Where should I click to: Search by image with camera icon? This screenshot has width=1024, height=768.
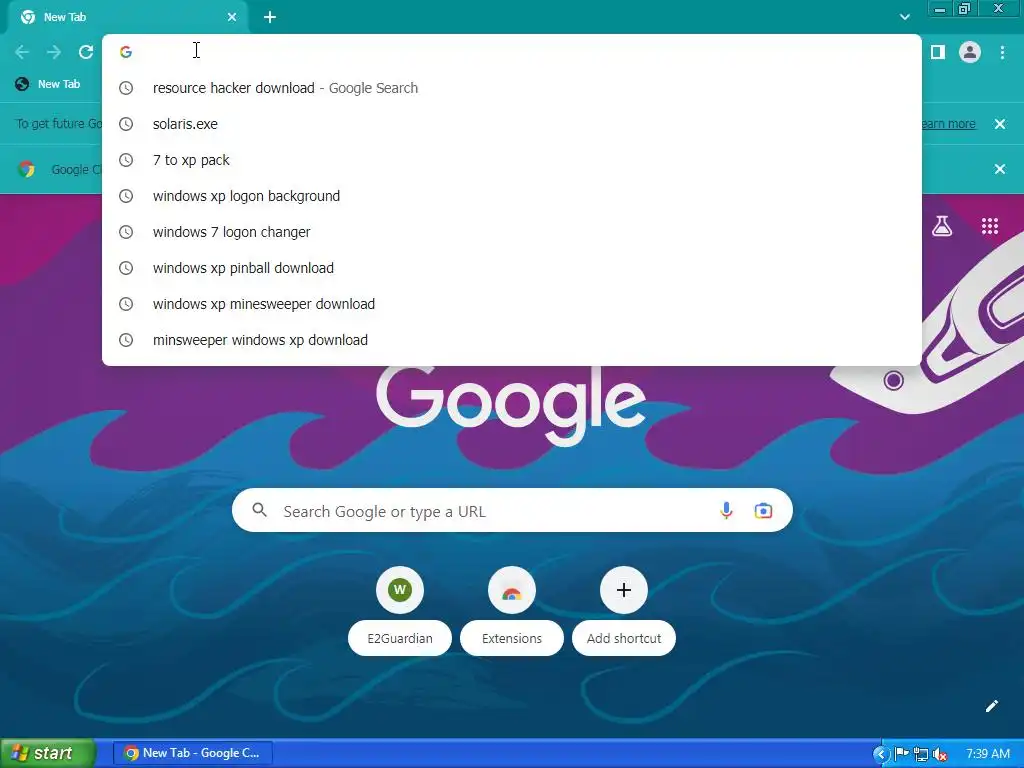click(x=763, y=511)
